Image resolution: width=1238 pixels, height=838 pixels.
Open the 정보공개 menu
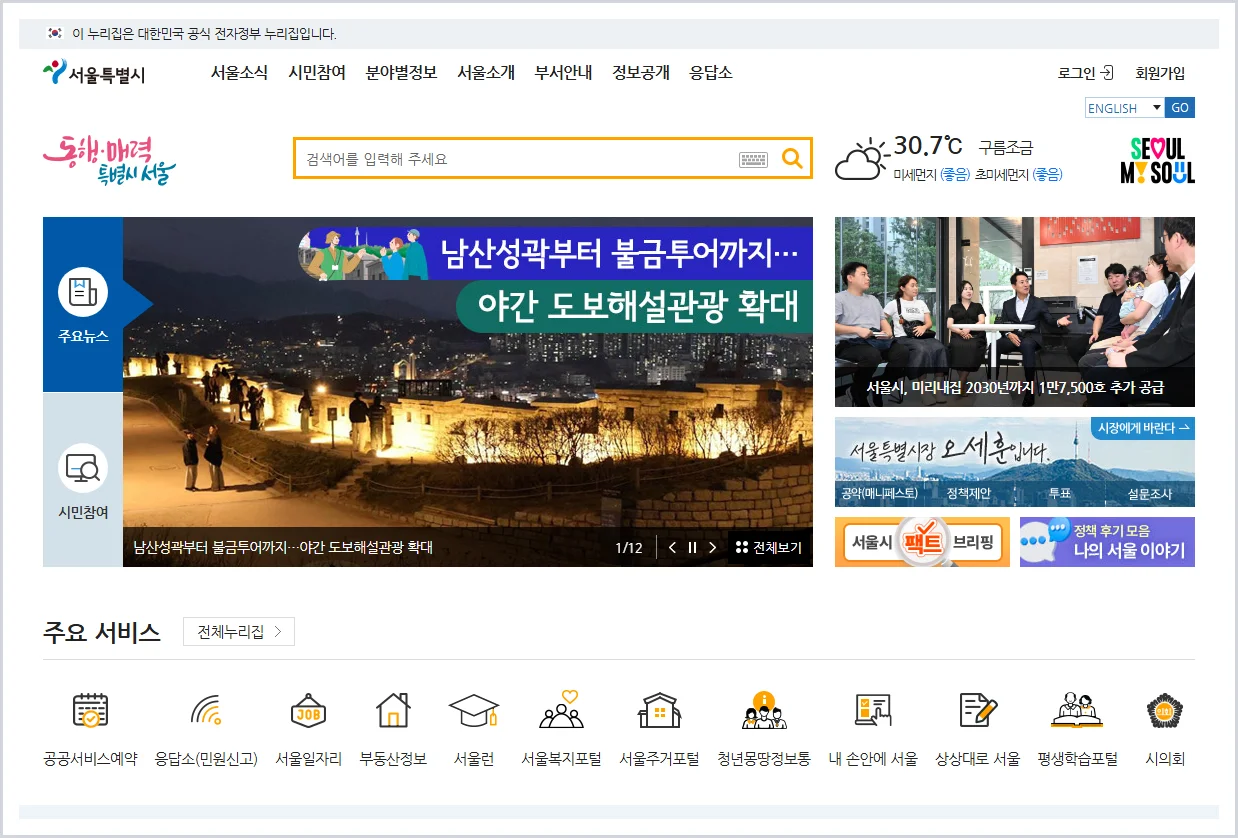click(641, 73)
